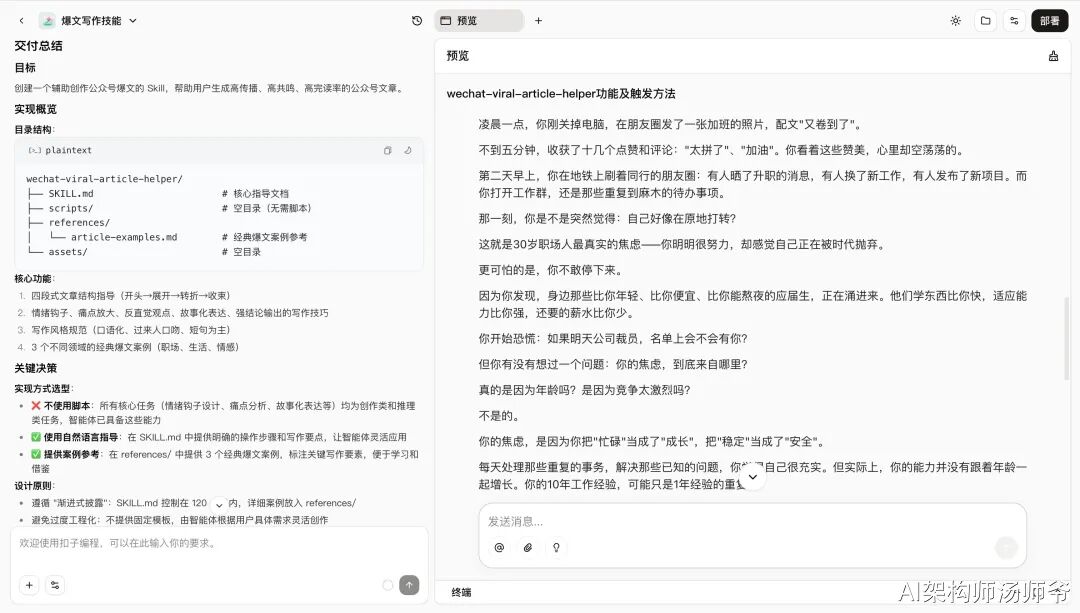This screenshot has height=613, width=1080.
Task: Toggle light/dark theme with sun icon
Action: point(956,20)
